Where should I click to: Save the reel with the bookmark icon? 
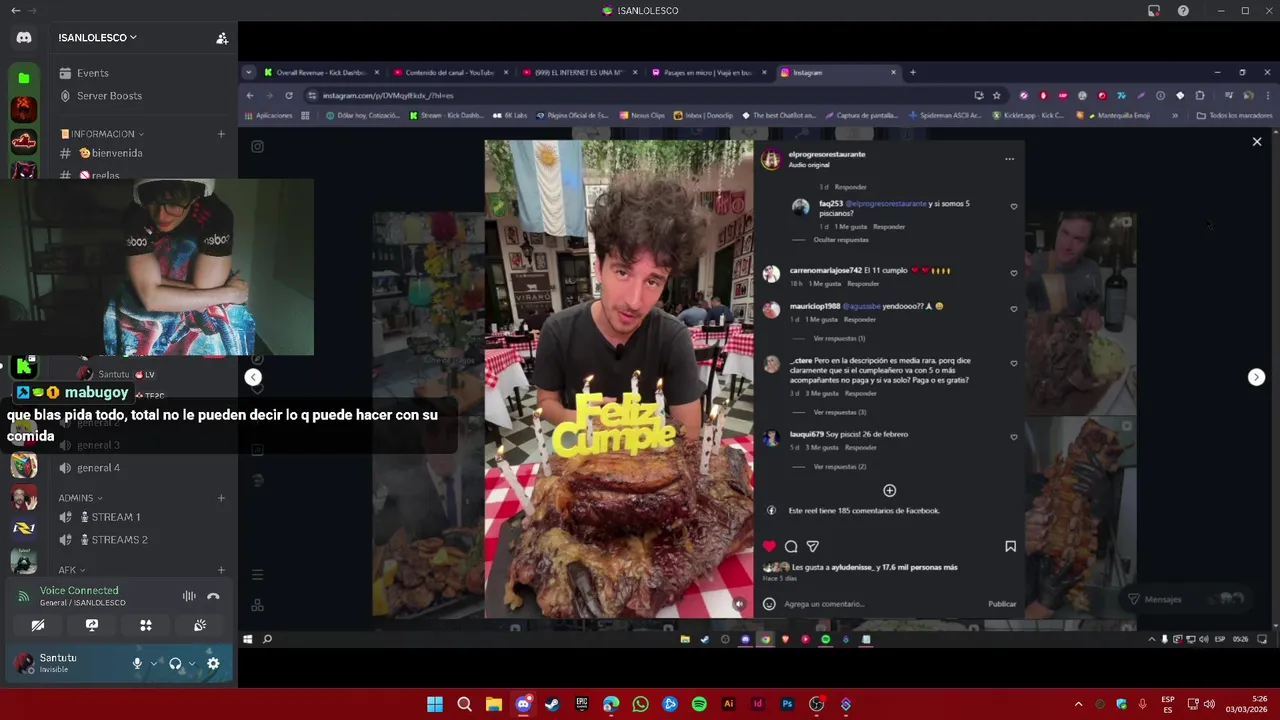[x=1010, y=546]
